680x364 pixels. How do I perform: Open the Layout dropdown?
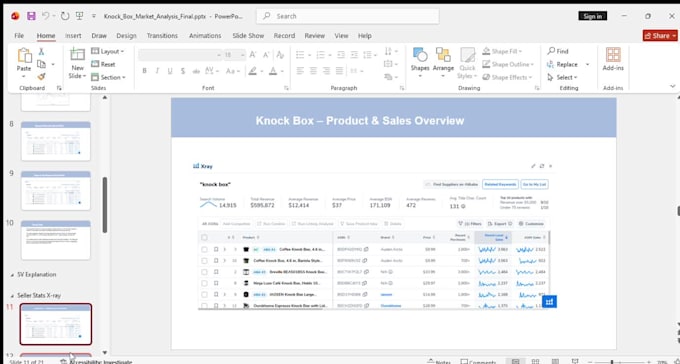click(108, 51)
